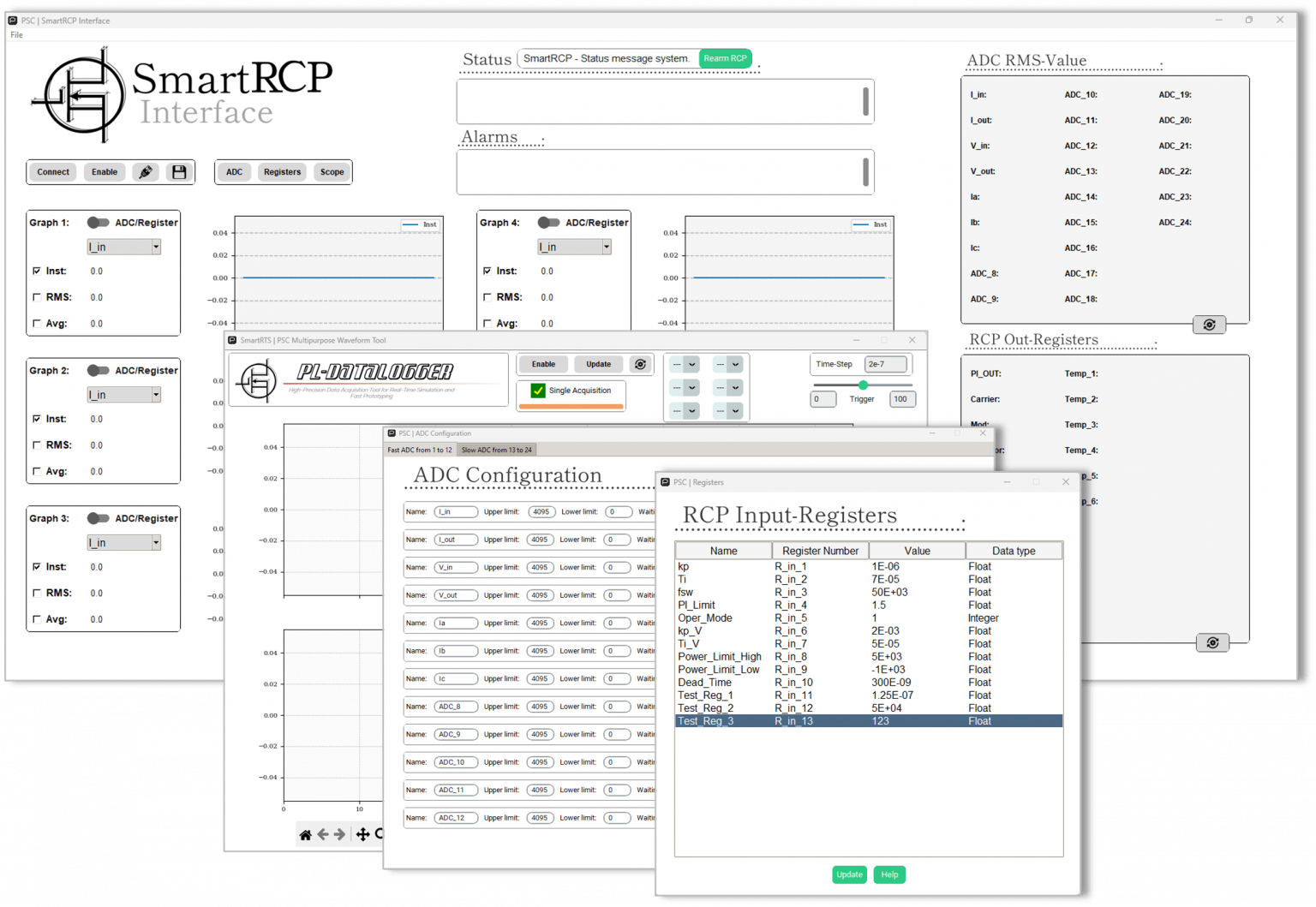Click the USB connection icon next to Enable
The width and height of the screenshot is (1316, 907).
click(x=146, y=171)
